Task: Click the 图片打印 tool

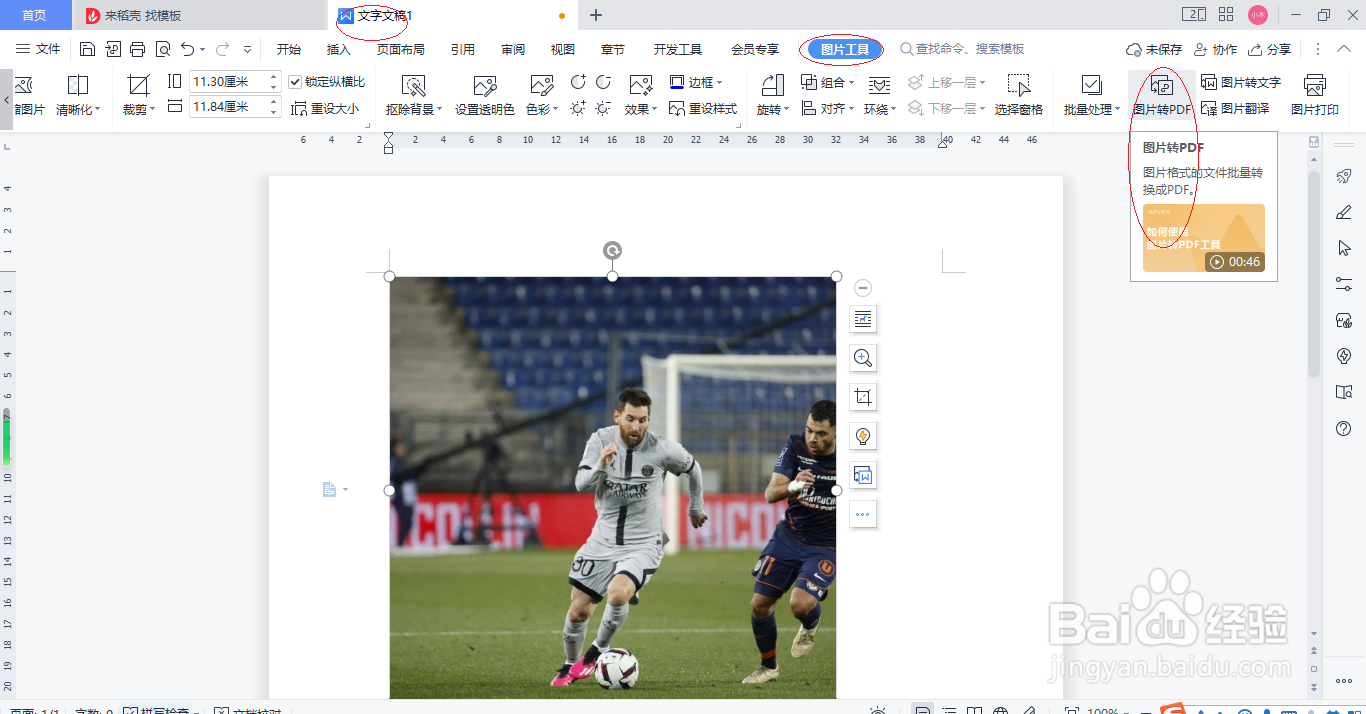Action: pyautogui.click(x=1315, y=96)
